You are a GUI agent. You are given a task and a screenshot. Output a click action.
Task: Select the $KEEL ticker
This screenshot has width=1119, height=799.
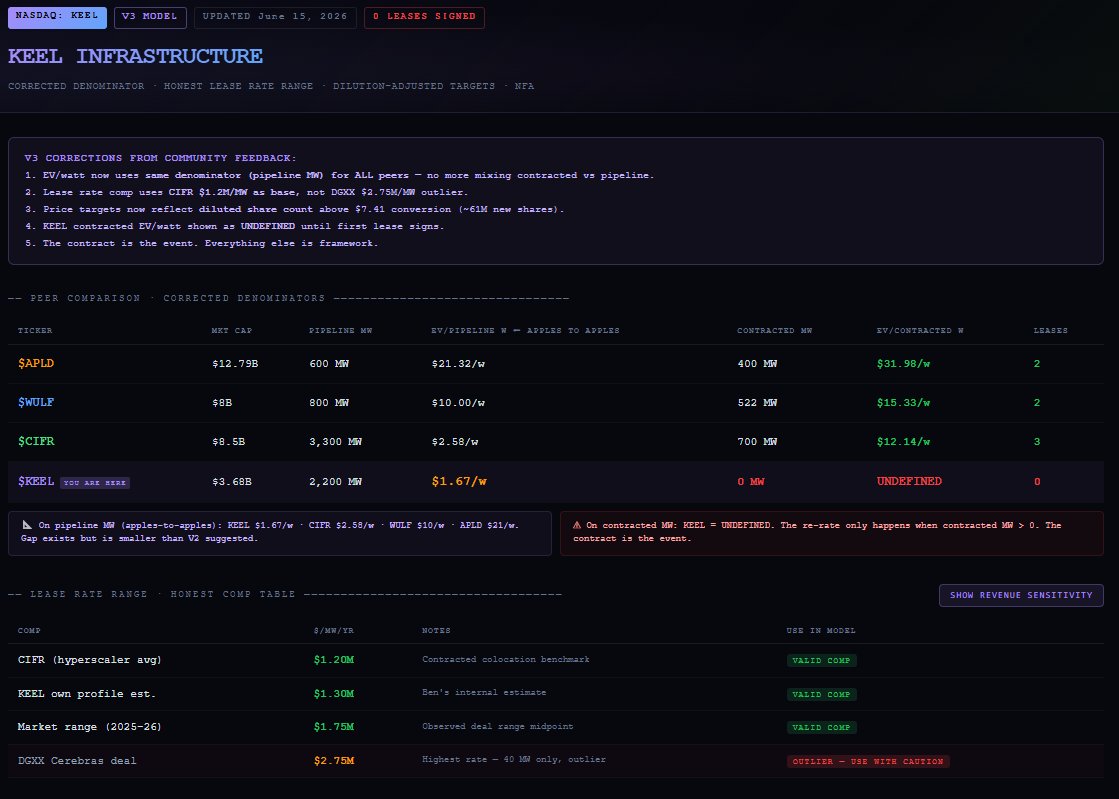(36, 482)
